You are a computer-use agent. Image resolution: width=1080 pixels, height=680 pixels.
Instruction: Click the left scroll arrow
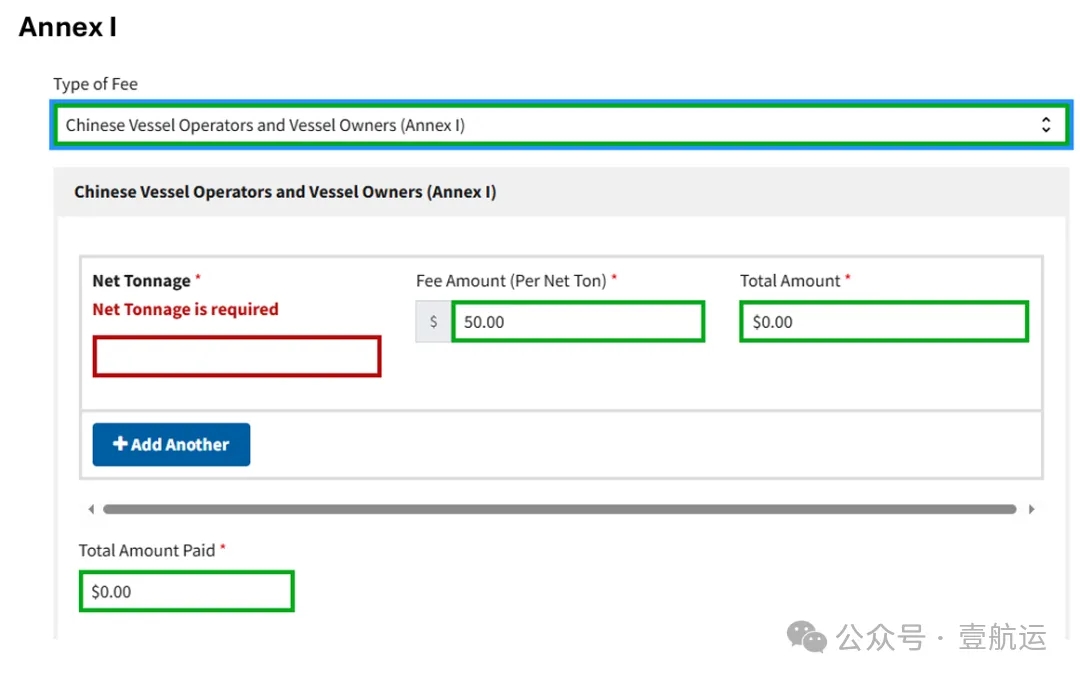point(91,509)
